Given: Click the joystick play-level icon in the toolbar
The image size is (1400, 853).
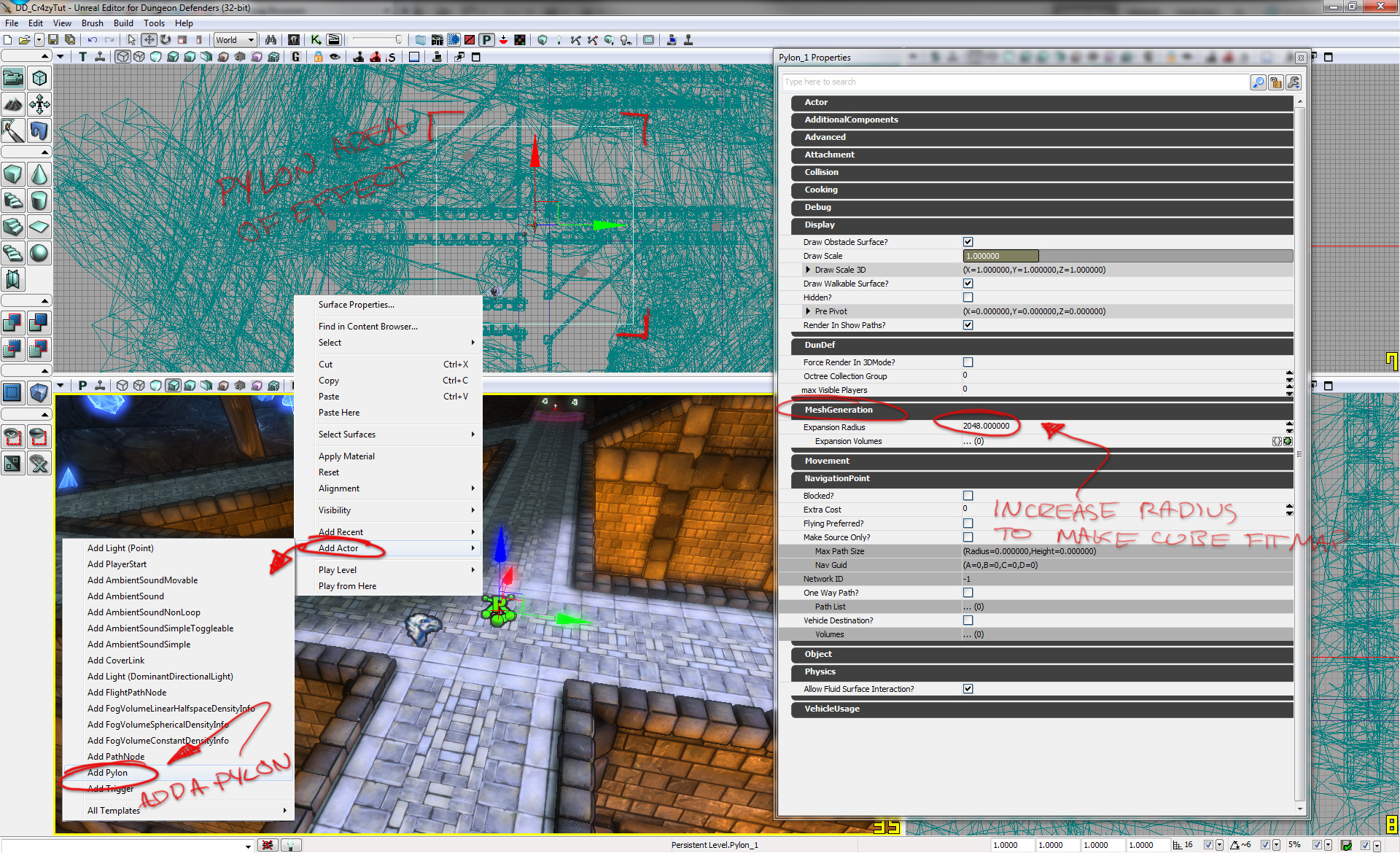Looking at the screenshot, I should click(x=688, y=40).
